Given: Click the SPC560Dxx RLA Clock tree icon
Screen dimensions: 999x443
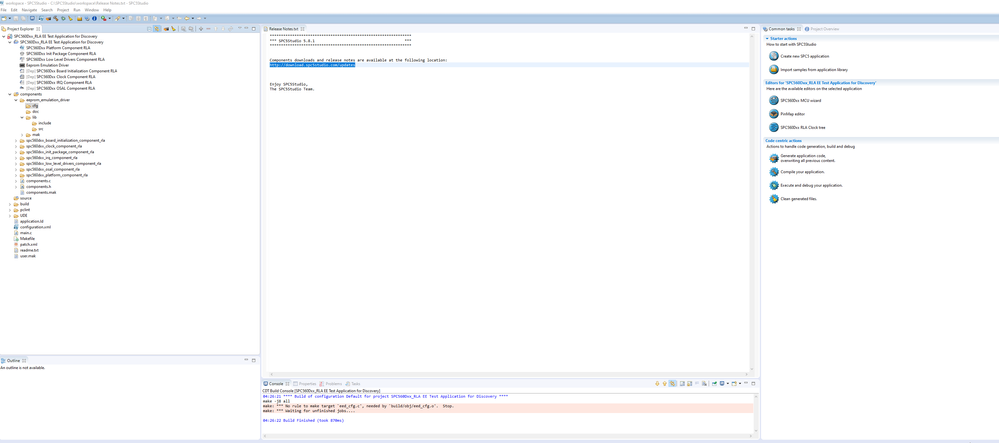Looking at the screenshot, I should (773, 127).
